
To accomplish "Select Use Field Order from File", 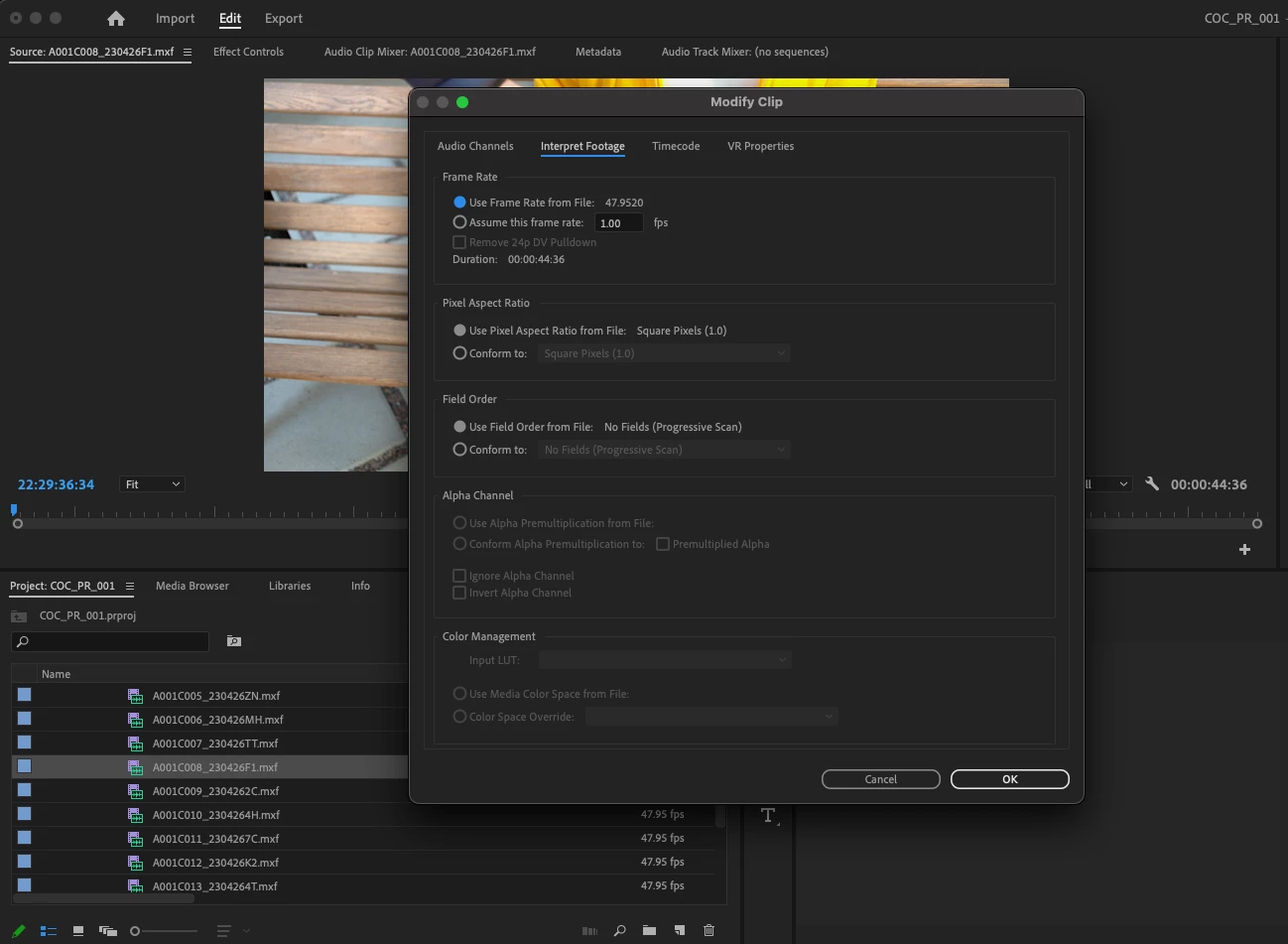I will point(459,427).
